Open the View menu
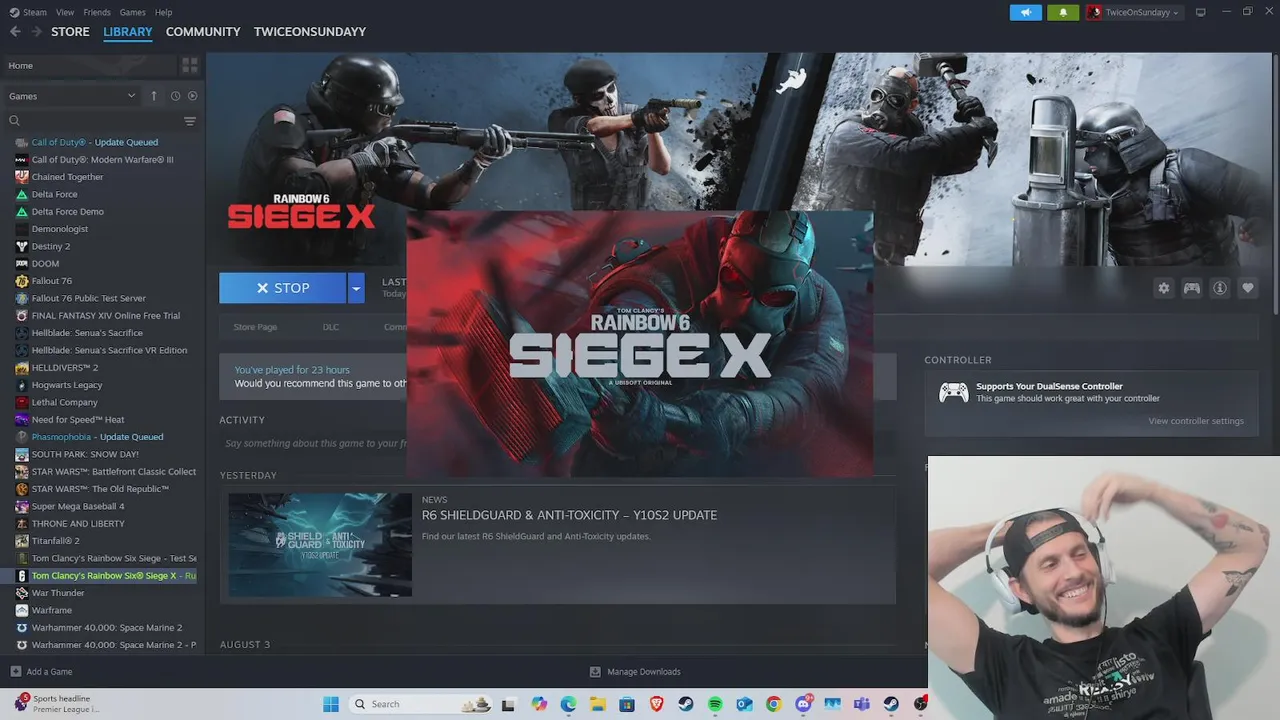This screenshot has width=1280, height=720. point(65,12)
